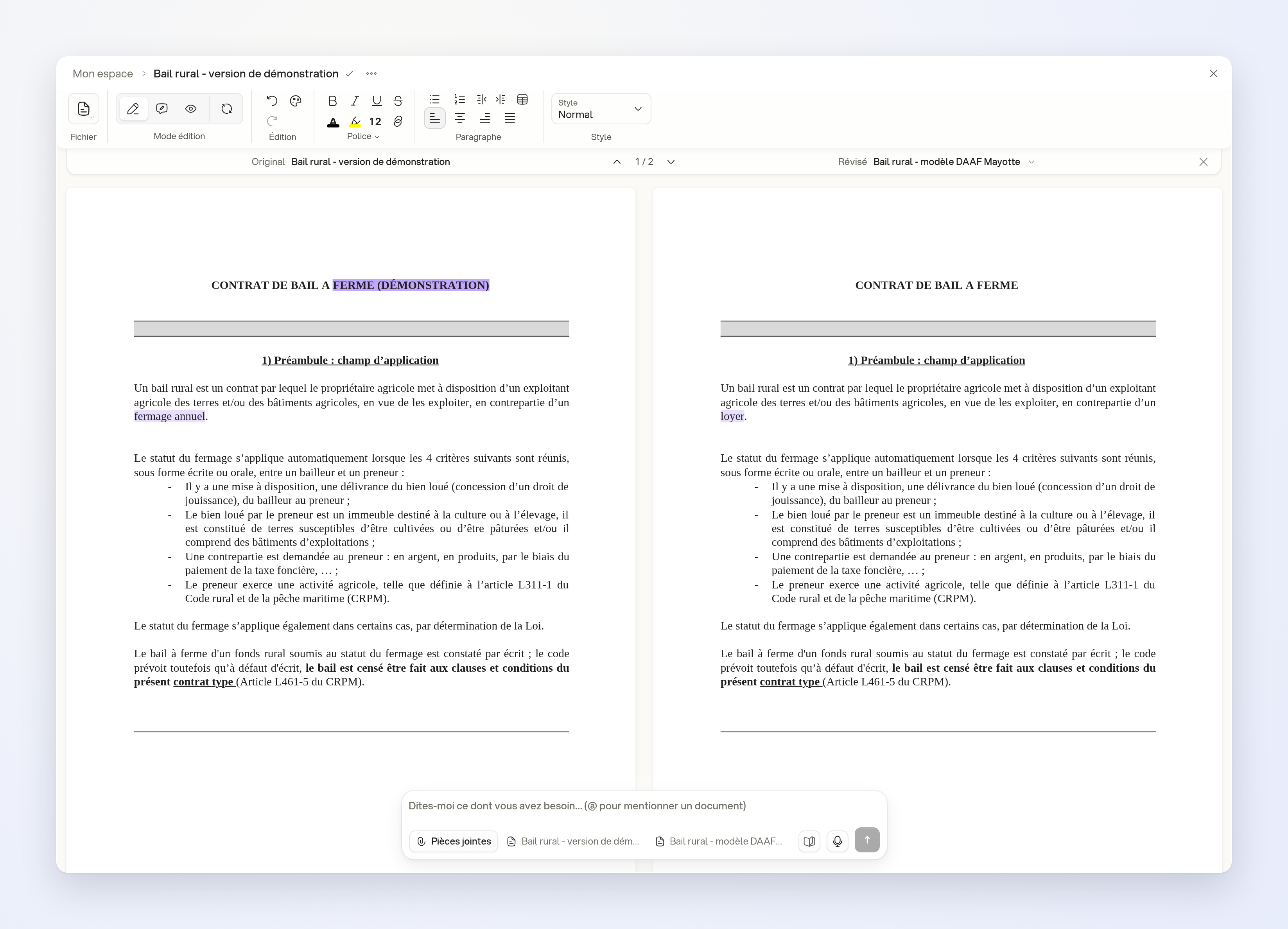The width and height of the screenshot is (1288, 929).
Task: Toggle bold formatting
Action: click(x=333, y=101)
